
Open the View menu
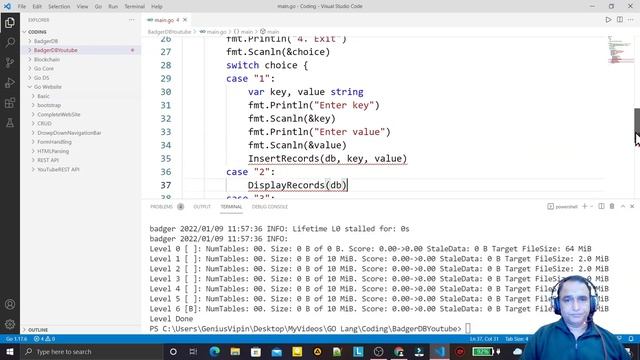coord(82,7)
